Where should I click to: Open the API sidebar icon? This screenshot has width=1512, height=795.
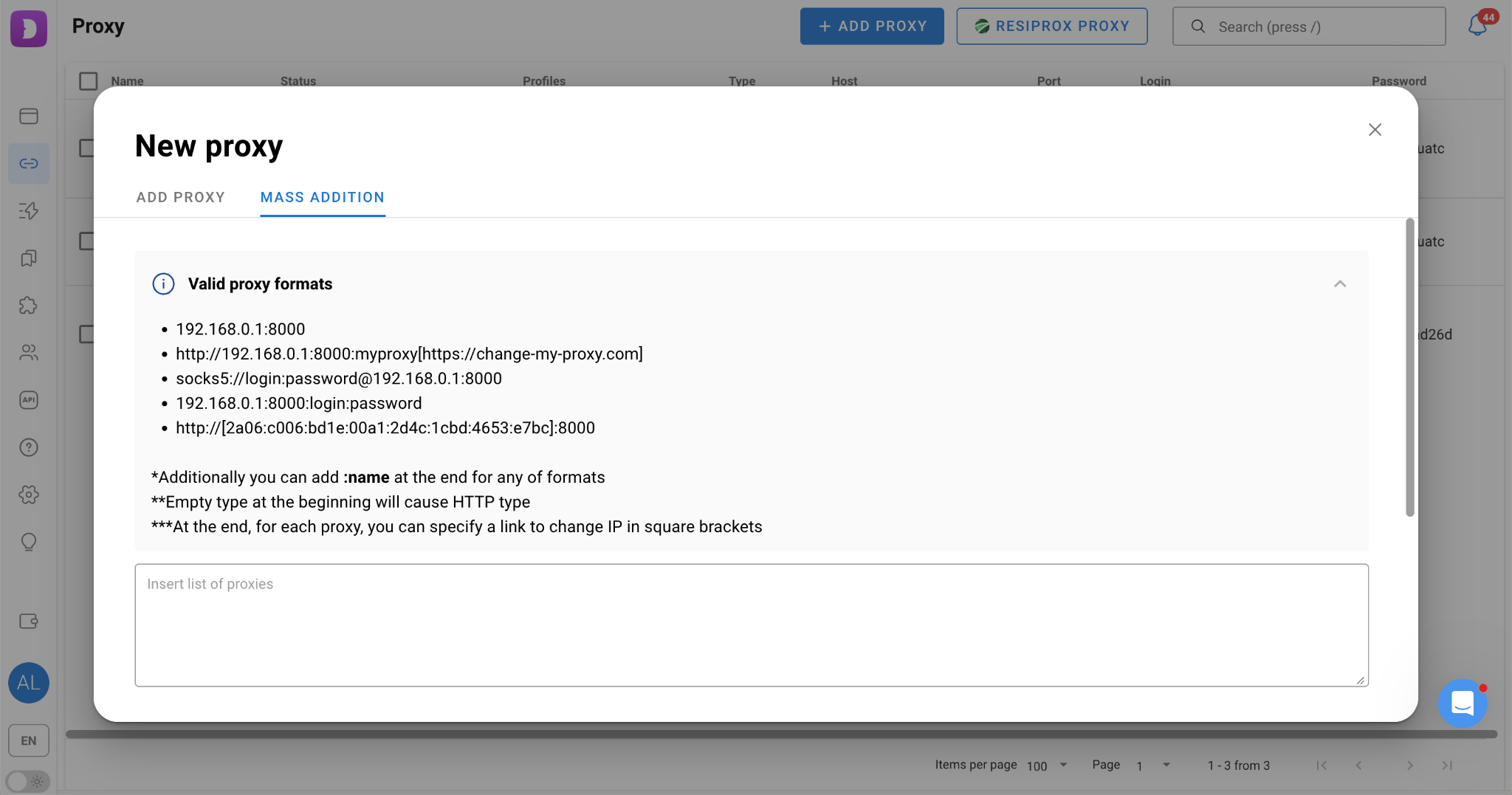[x=29, y=399]
